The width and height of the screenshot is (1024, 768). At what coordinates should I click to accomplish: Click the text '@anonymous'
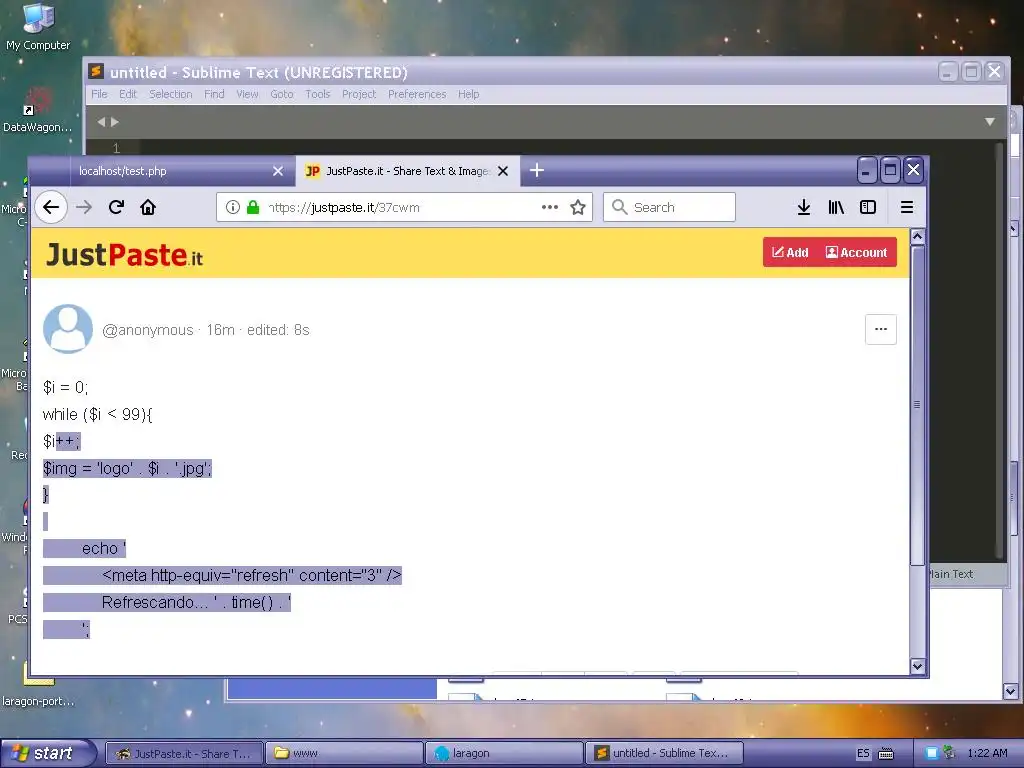148,330
